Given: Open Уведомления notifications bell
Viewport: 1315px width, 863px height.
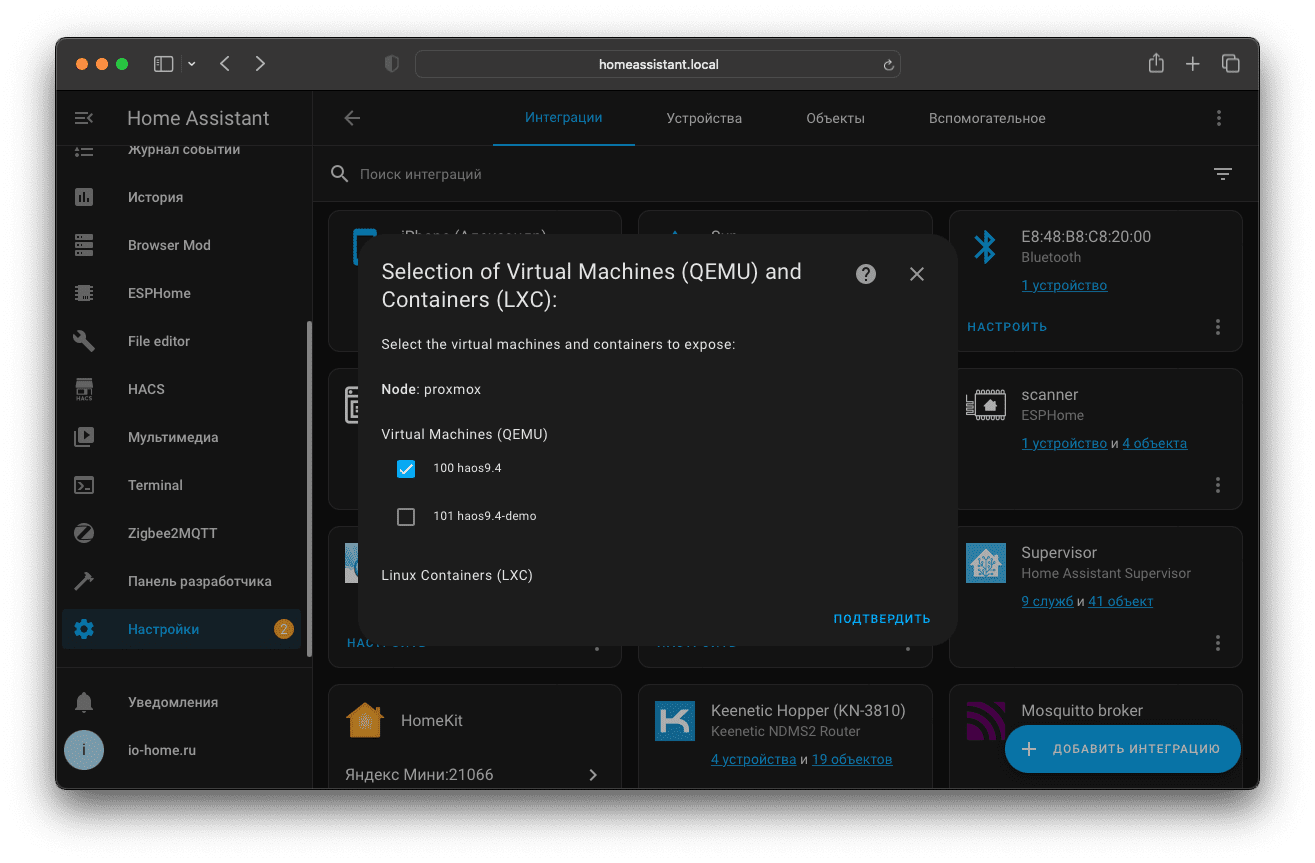Looking at the screenshot, I should tap(84, 702).
